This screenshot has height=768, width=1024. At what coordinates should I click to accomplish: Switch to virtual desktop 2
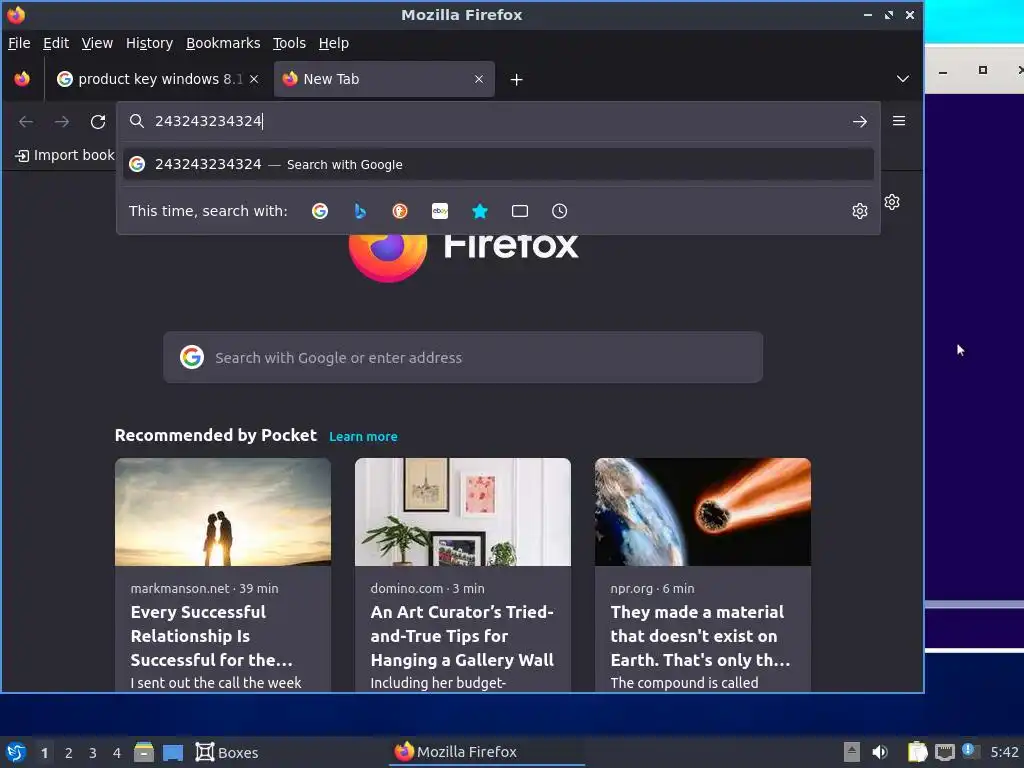(x=69, y=753)
